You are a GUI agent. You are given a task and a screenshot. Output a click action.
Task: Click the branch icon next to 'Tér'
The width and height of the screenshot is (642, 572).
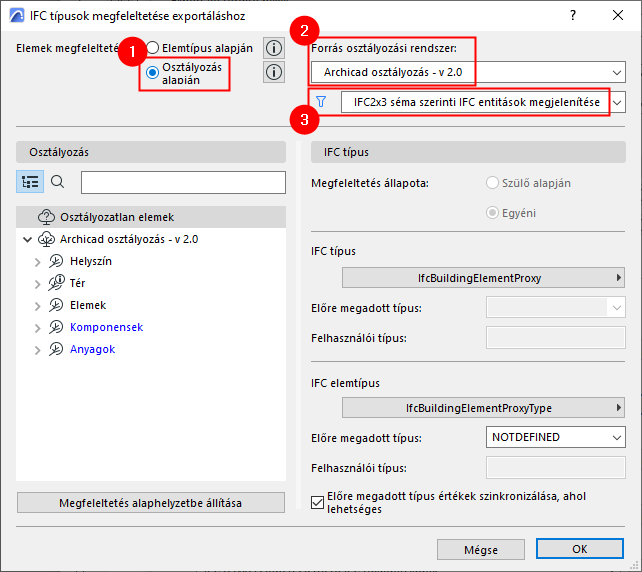[x=56, y=283]
